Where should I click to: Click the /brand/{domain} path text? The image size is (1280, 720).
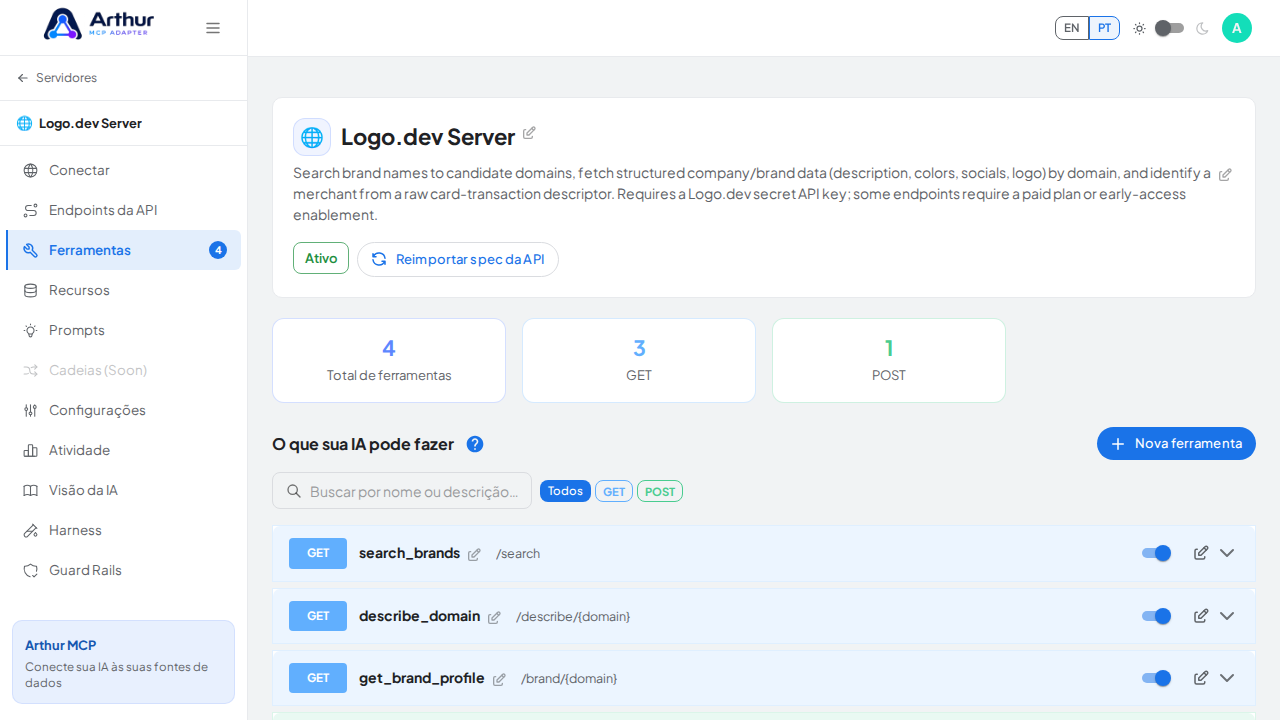(x=569, y=679)
